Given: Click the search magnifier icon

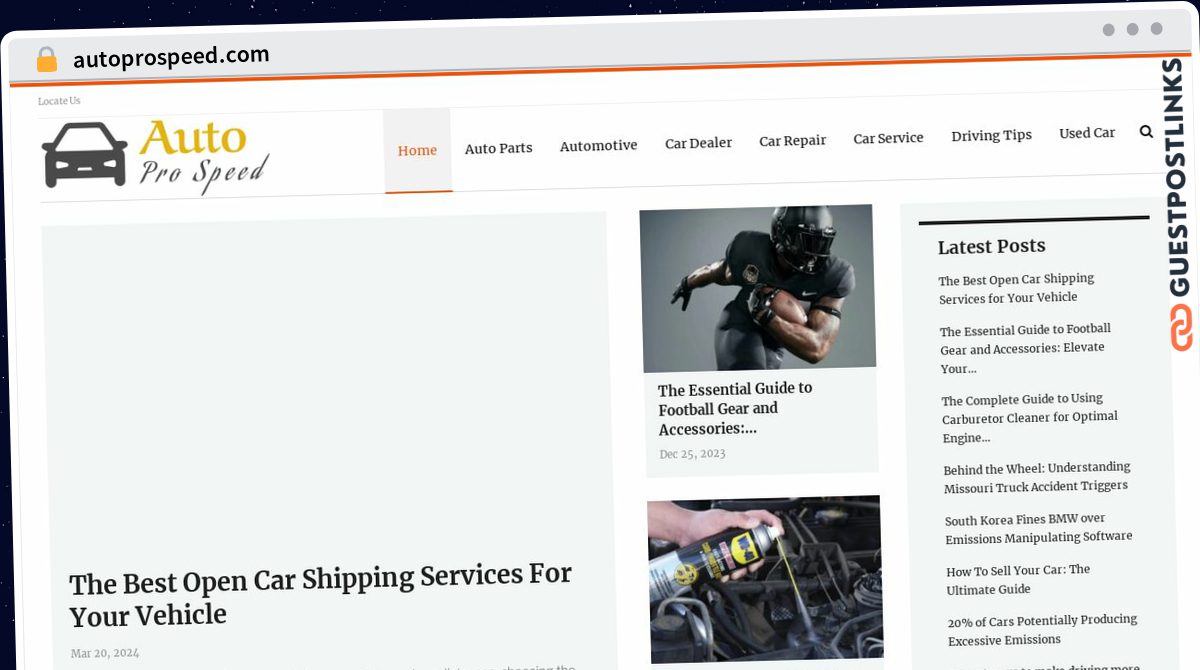Looking at the screenshot, I should (x=1146, y=131).
